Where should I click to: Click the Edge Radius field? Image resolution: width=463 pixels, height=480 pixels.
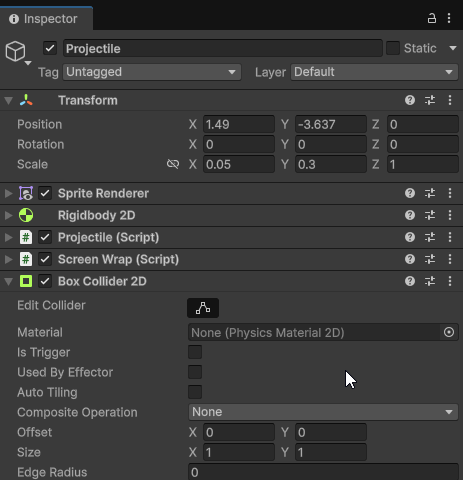pyautogui.click(x=323, y=472)
